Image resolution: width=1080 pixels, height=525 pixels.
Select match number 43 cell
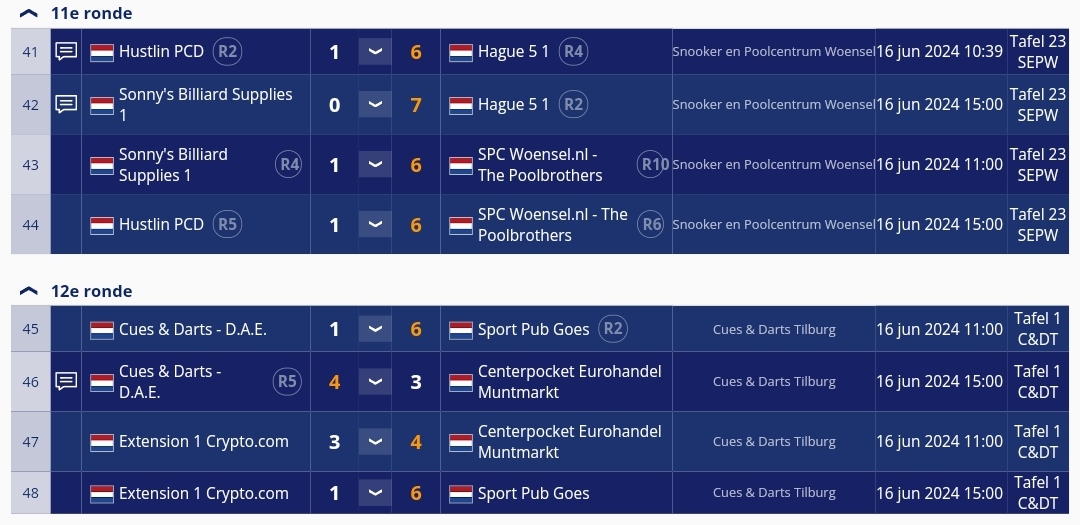pos(31,165)
